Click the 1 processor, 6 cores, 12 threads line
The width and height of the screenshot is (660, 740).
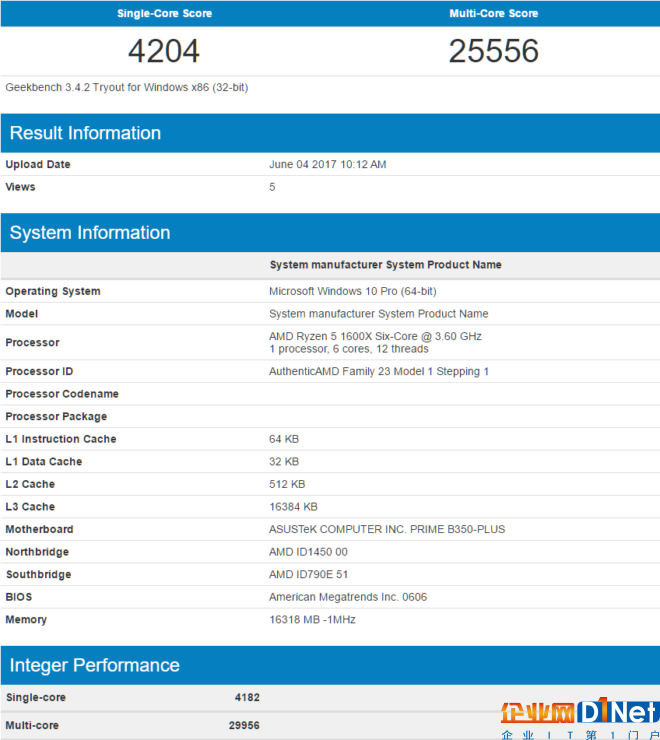[349, 349]
